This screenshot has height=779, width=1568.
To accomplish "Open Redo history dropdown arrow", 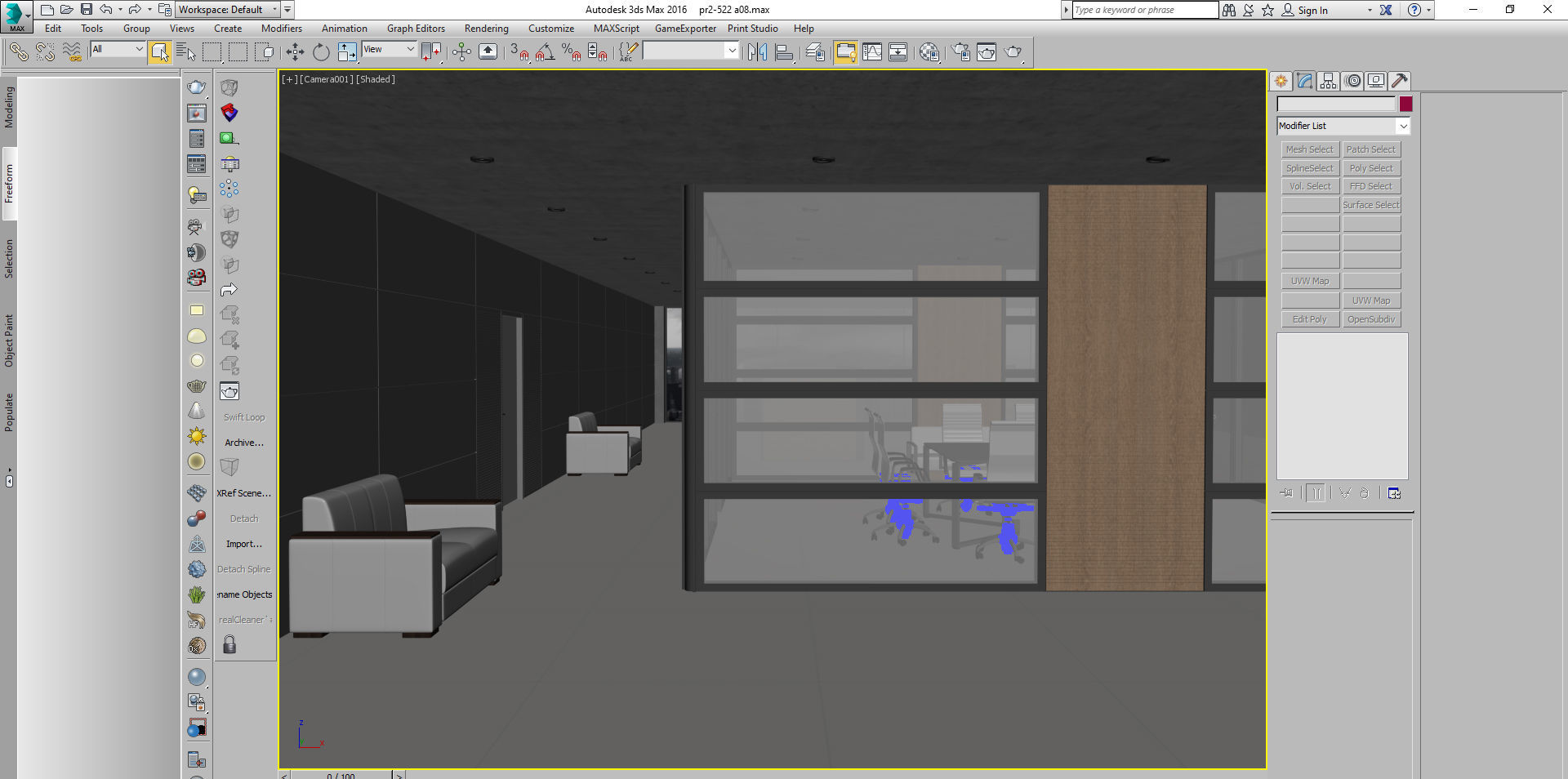I will [149, 10].
